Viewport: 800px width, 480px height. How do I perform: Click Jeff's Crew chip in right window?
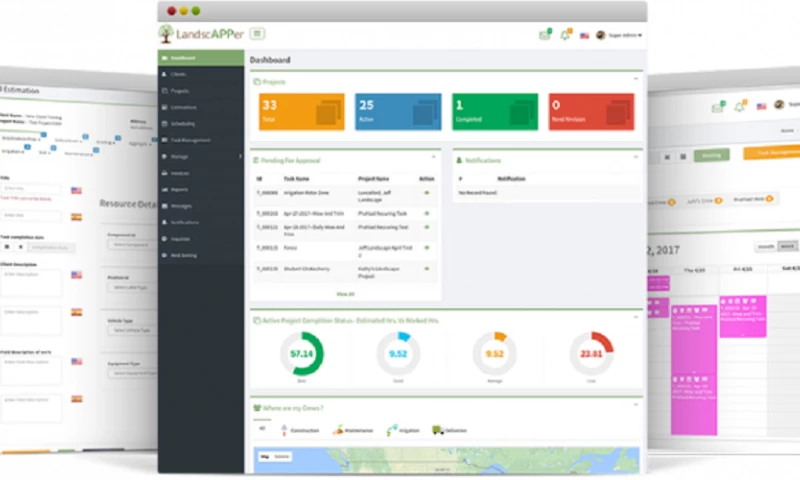point(704,201)
